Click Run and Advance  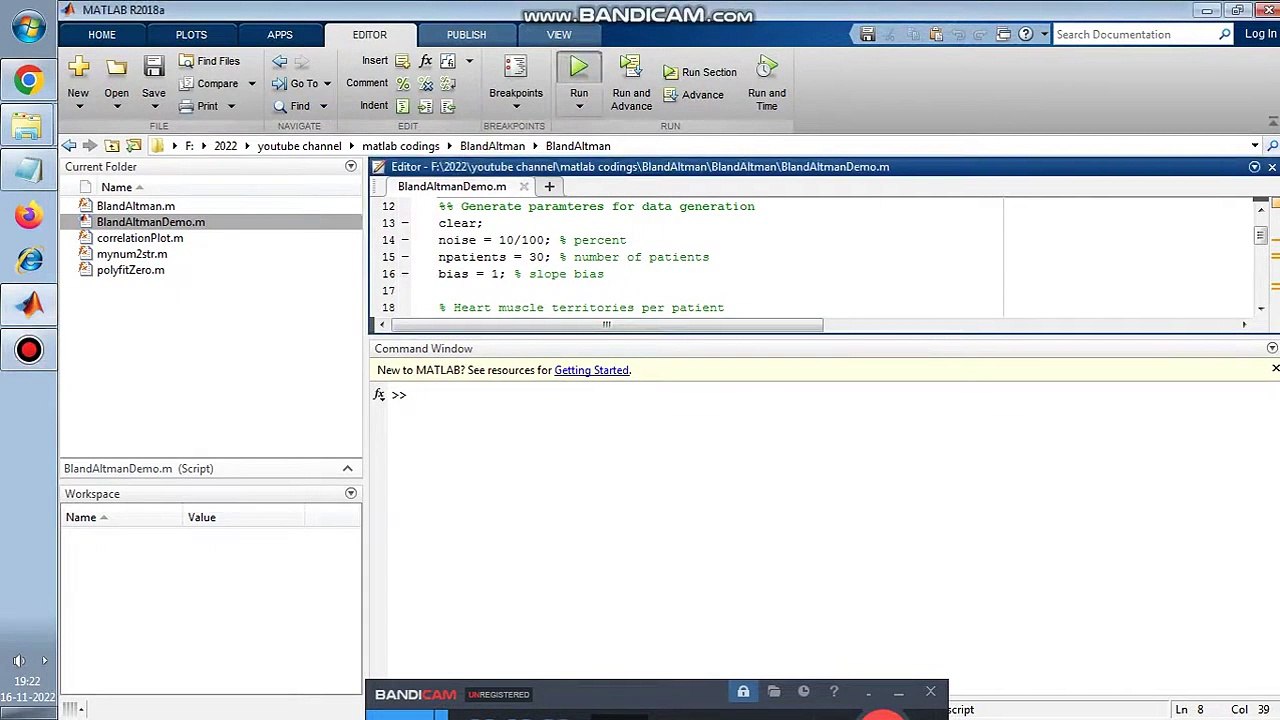coord(631,83)
